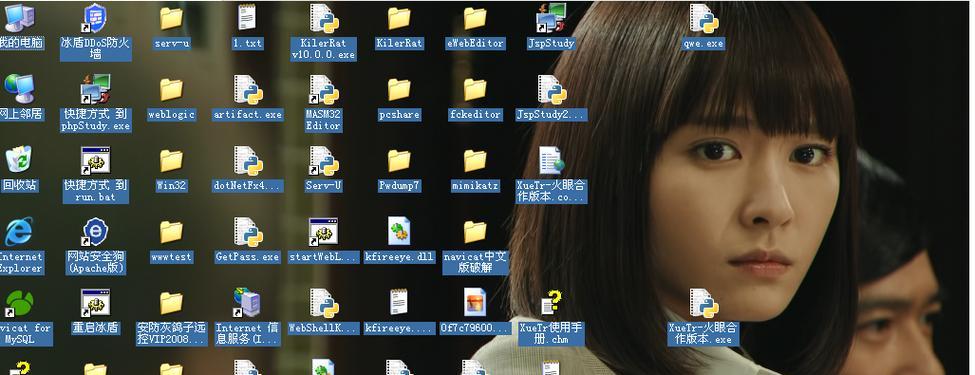Click the XueTr-火眼合作版本.exe icon
975x375 pixels.
click(703, 303)
